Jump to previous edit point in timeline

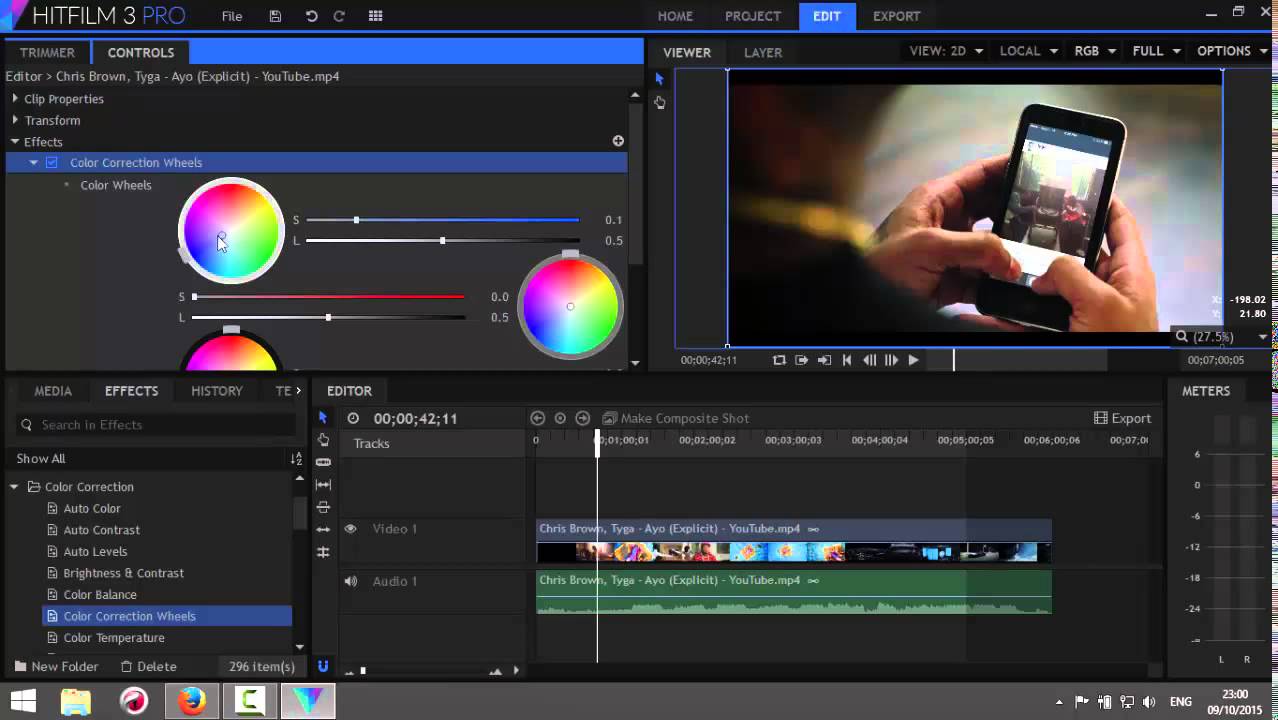pos(537,418)
